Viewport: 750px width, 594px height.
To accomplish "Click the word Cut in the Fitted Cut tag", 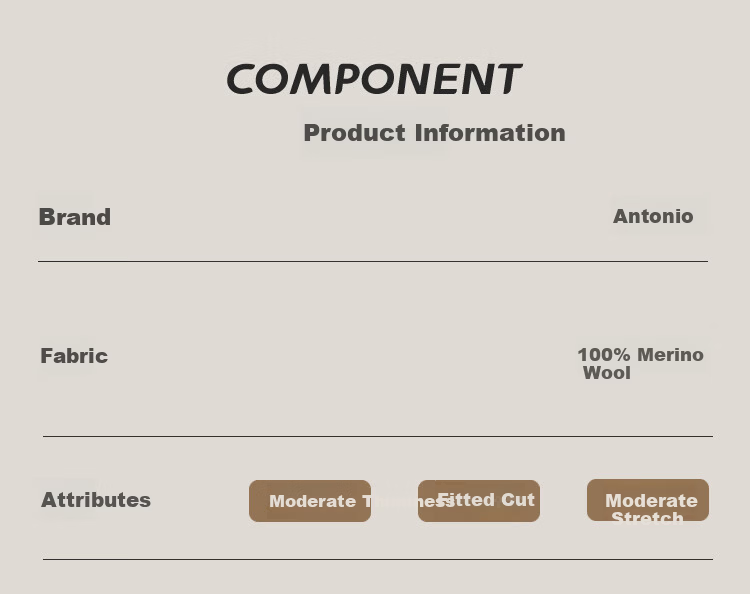I will 518,500.
